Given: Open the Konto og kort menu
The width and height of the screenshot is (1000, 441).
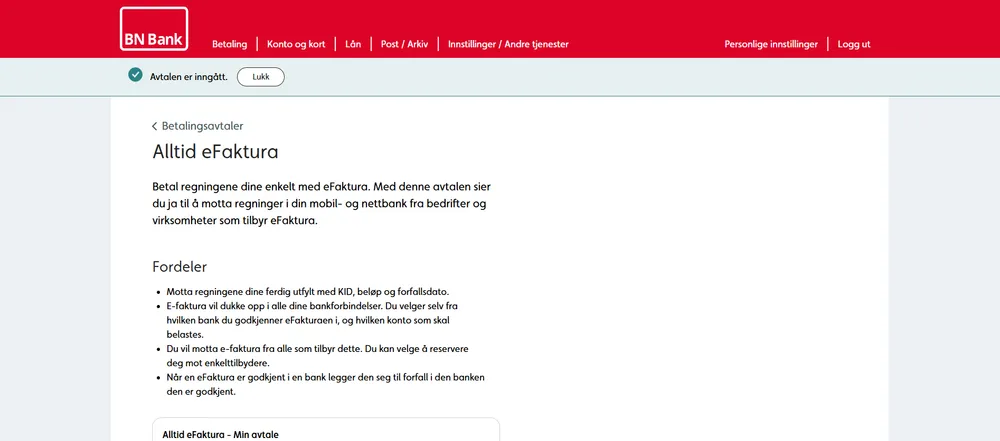Looking at the screenshot, I should click(296, 44).
